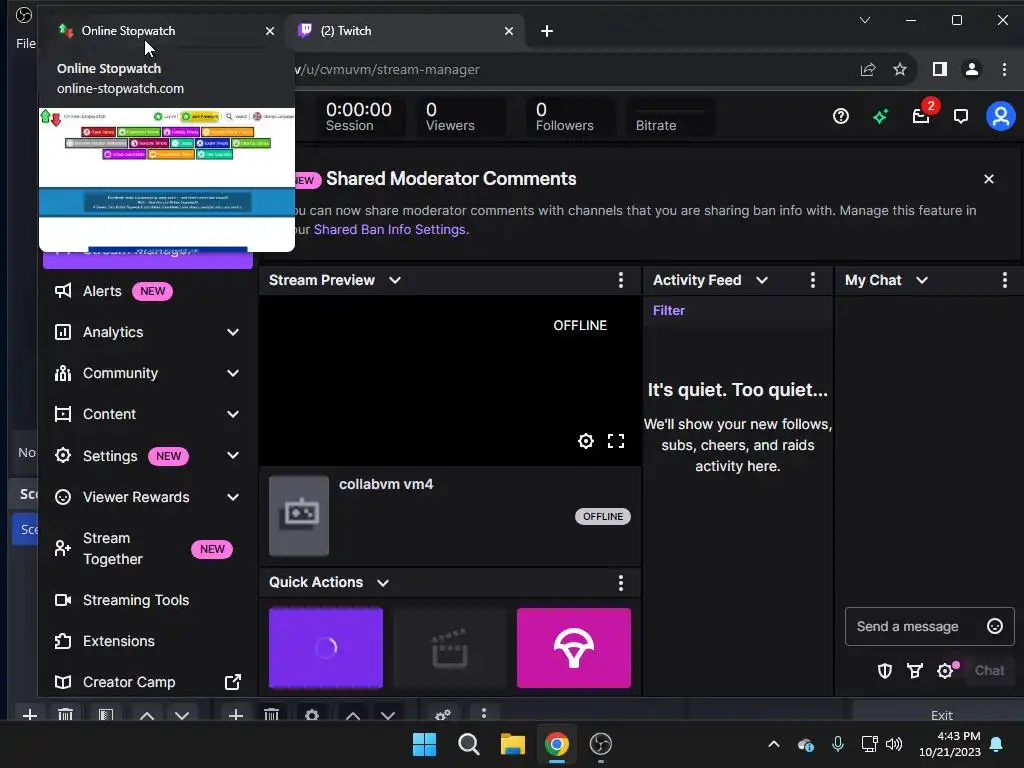The height and width of the screenshot is (768, 1024).
Task: Click the Chat send button
Action: tap(989, 671)
